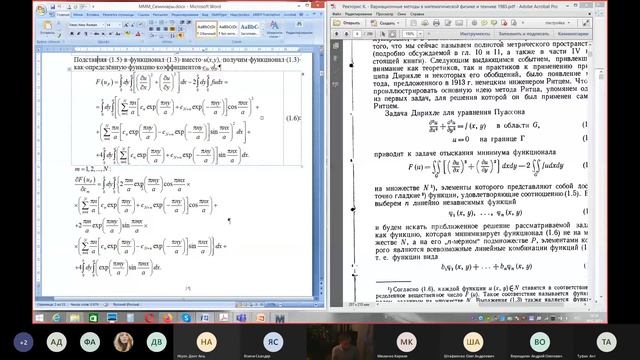The width and height of the screenshot is (640, 360).
Task: Apply the Заголовок style in Word
Action: (250, 28)
